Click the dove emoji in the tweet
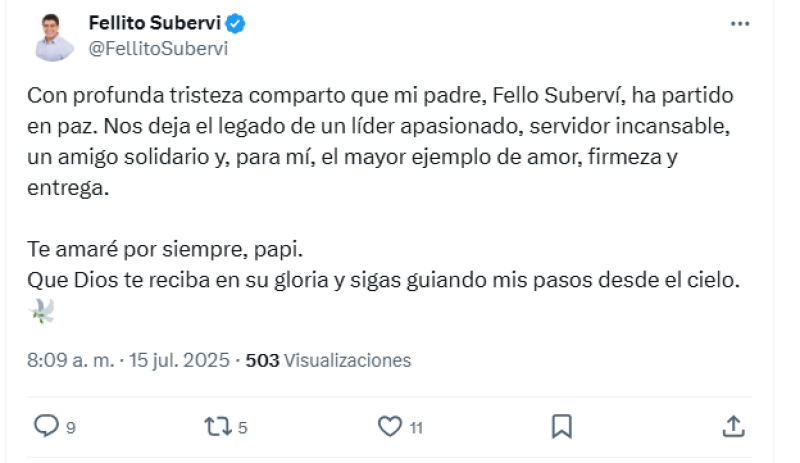The height and width of the screenshot is (463, 800). [42, 312]
